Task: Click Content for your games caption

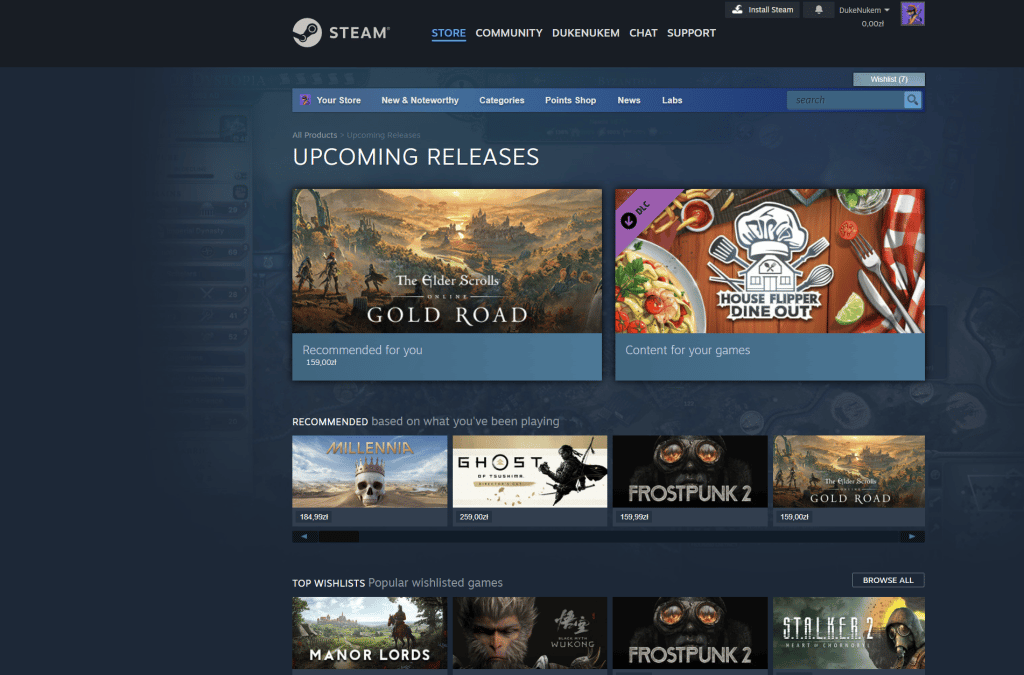Action: click(x=688, y=350)
